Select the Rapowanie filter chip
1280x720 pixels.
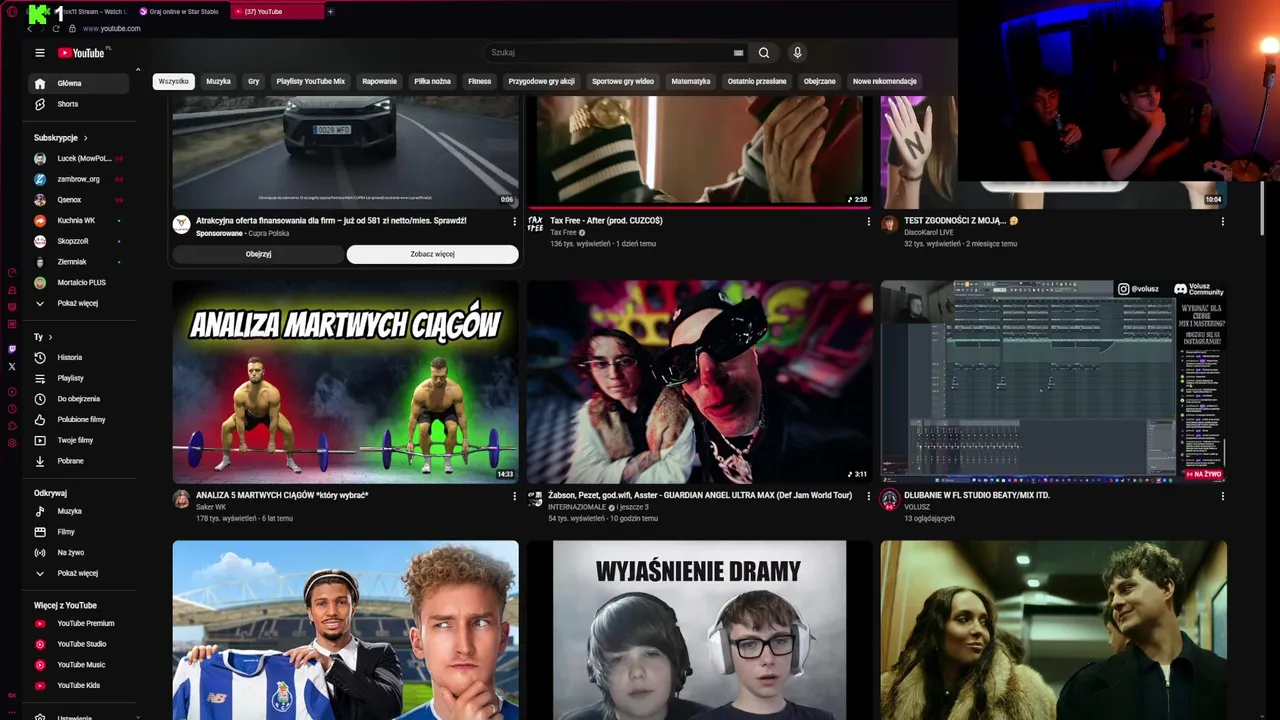pyautogui.click(x=379, y=81)
